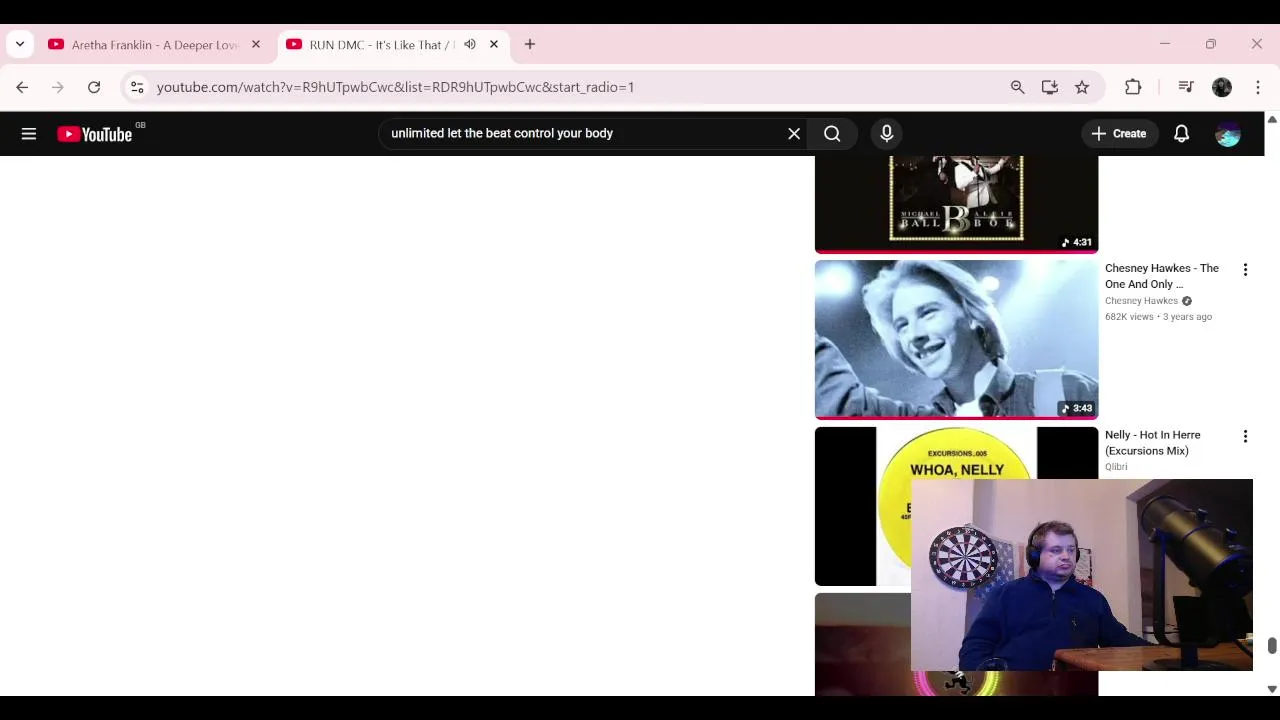This screenshot has height=720, width=1280.
Task: Open the Chrome profile avatar
Action: (x=1222, y=87)
